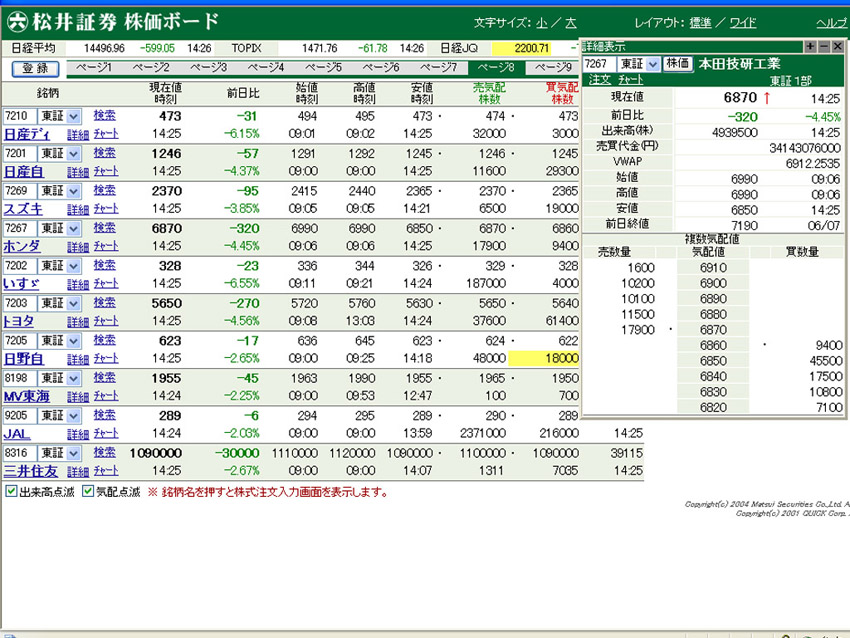The width and height of the screenshot is (850, 638).
Task: Click the 株価 button in detail panel
Action: (678, 63)
